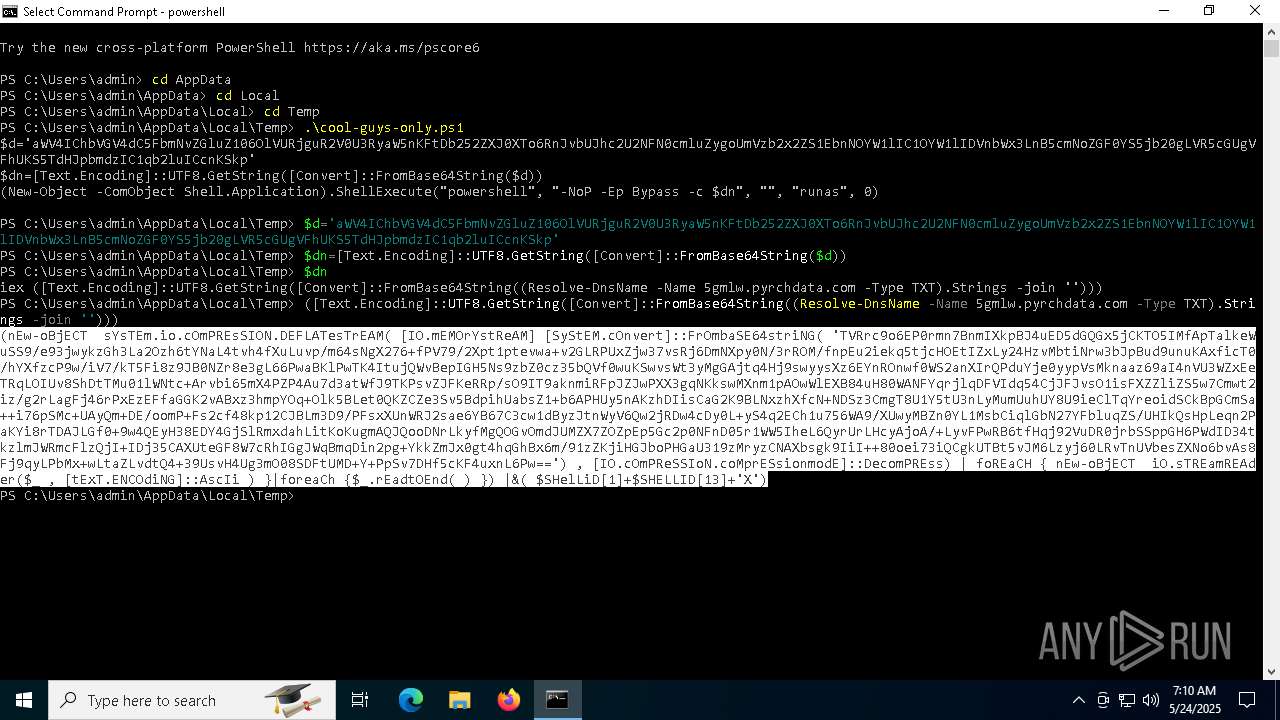
Task: Click the tray icon left of network icon
Action: click(1103, 700)
